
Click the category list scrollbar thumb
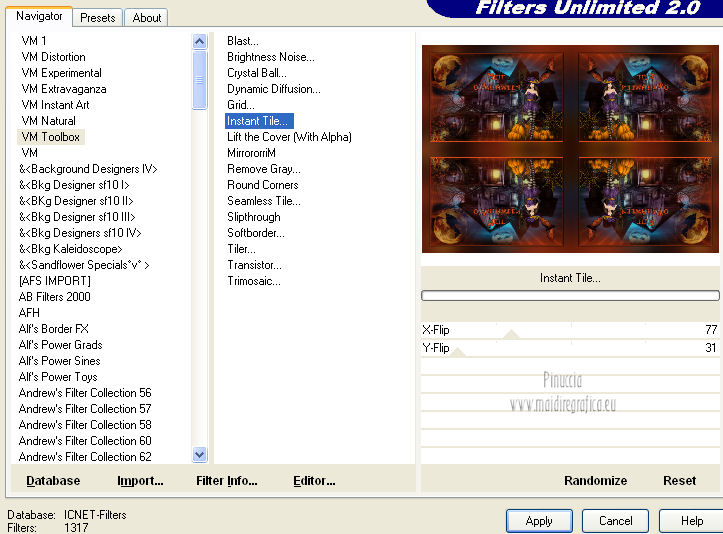200,80
